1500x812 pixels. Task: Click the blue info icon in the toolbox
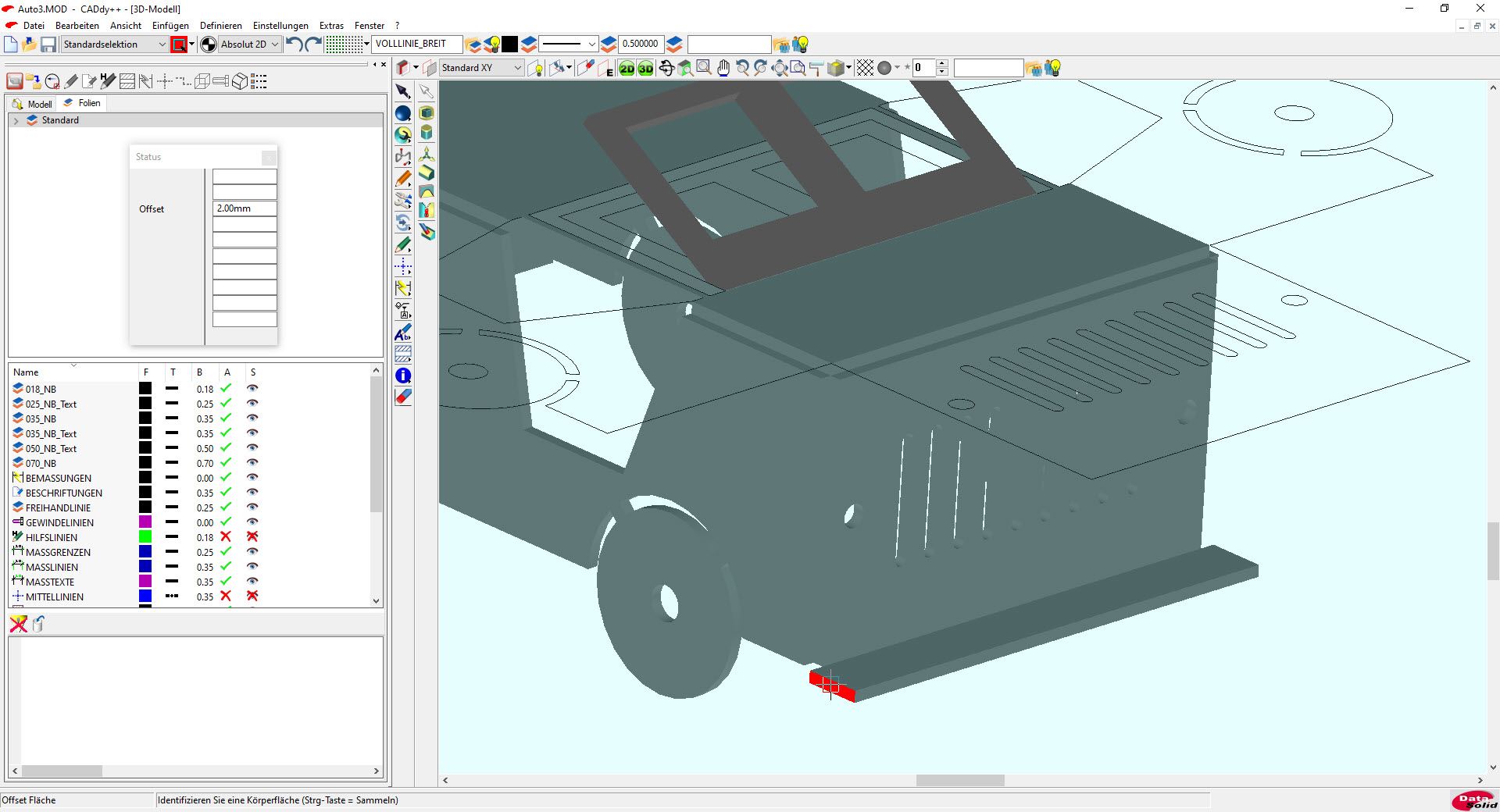click(403, 376)
